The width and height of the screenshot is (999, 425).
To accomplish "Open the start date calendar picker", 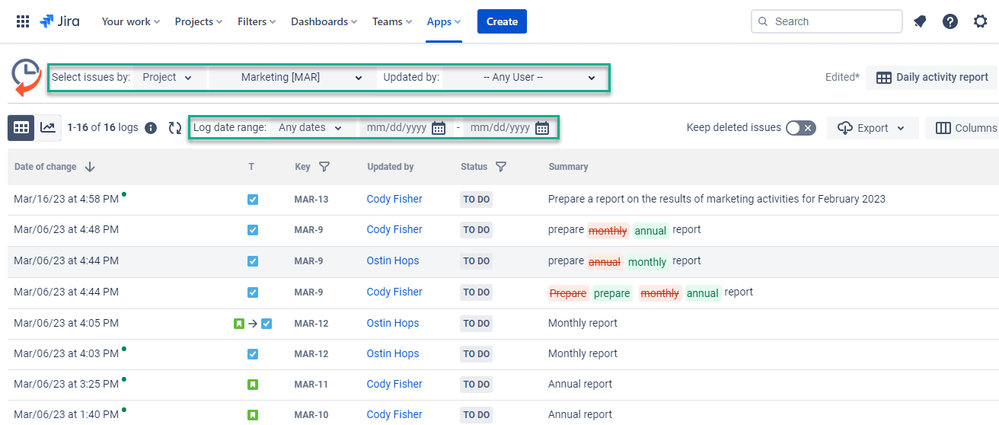I will tap(438, 128).
